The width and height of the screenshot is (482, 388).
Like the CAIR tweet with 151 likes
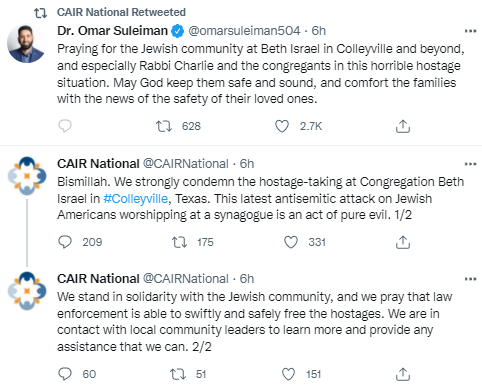coord(288,374)
